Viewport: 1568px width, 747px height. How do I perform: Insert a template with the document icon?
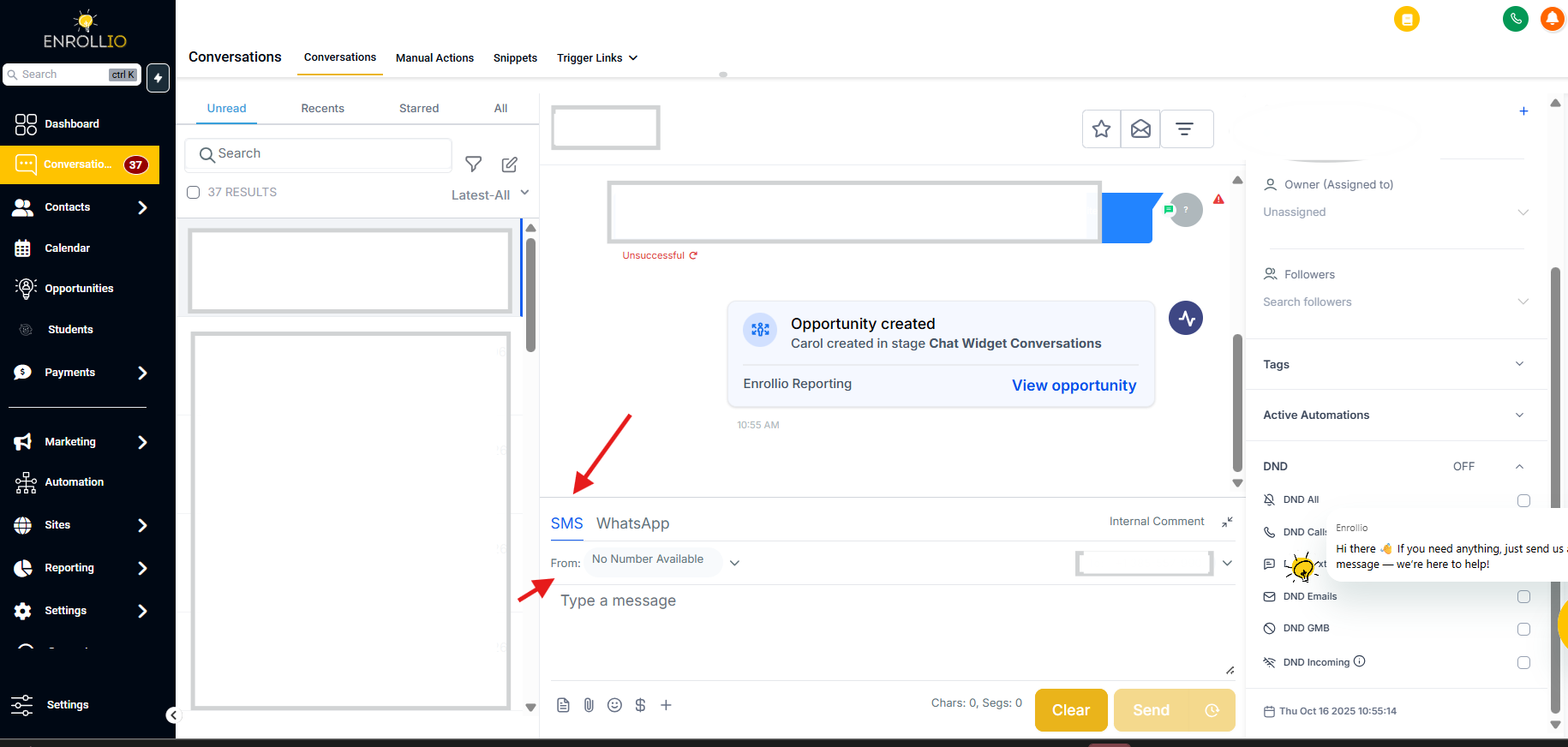[563, 705]
